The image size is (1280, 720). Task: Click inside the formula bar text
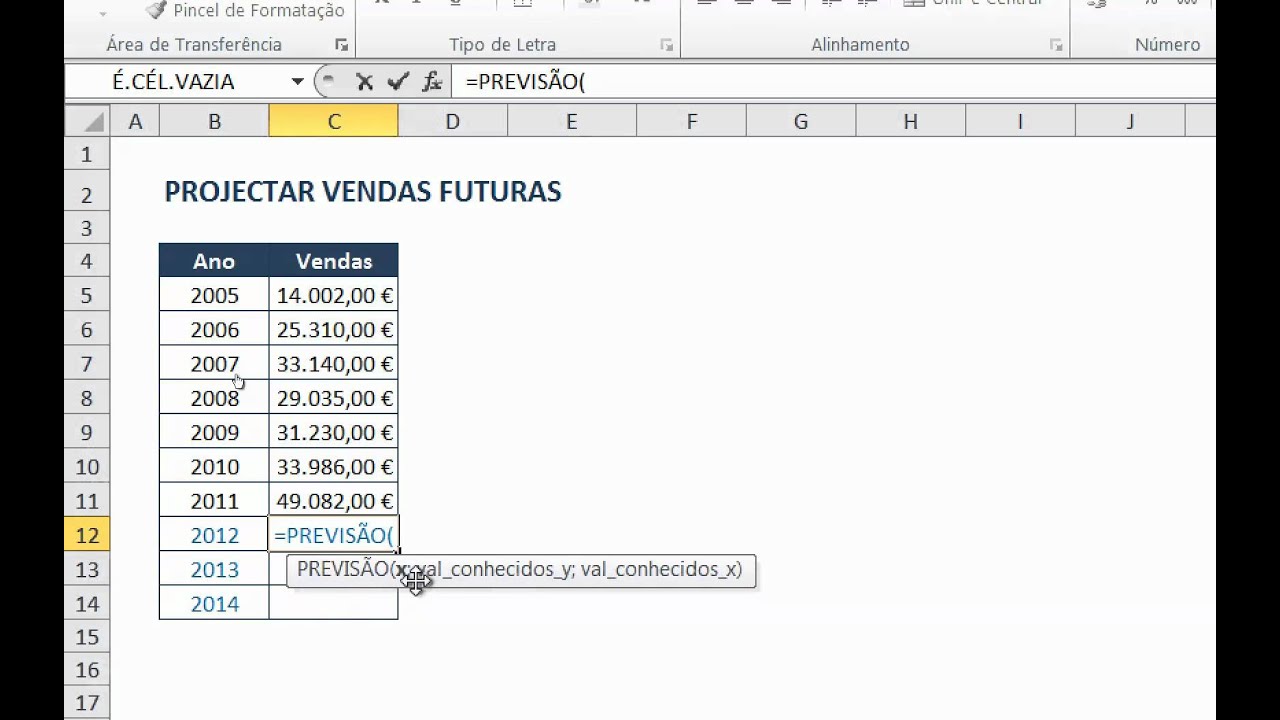point(525,82)
